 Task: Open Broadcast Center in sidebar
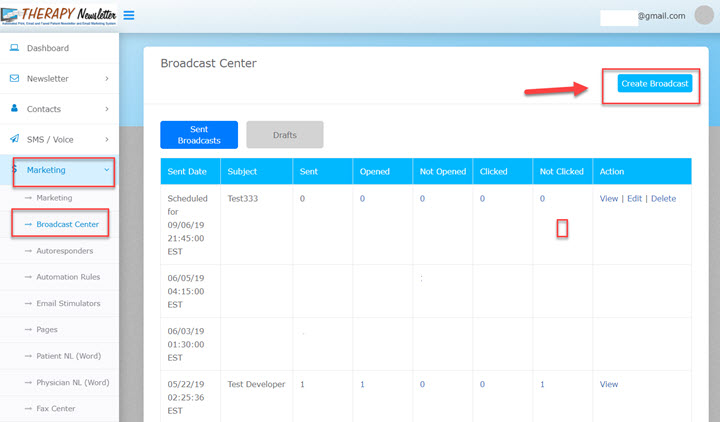(x=67, y=224)
